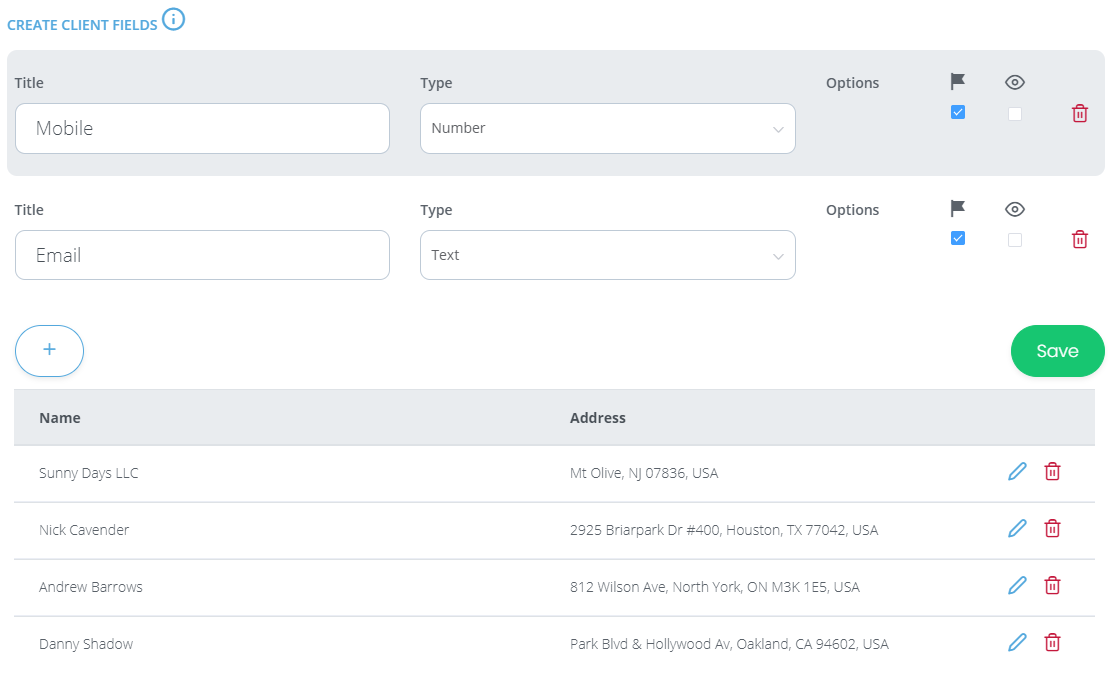Click the eye icon in Mobile row

(x=1015, y=82)
